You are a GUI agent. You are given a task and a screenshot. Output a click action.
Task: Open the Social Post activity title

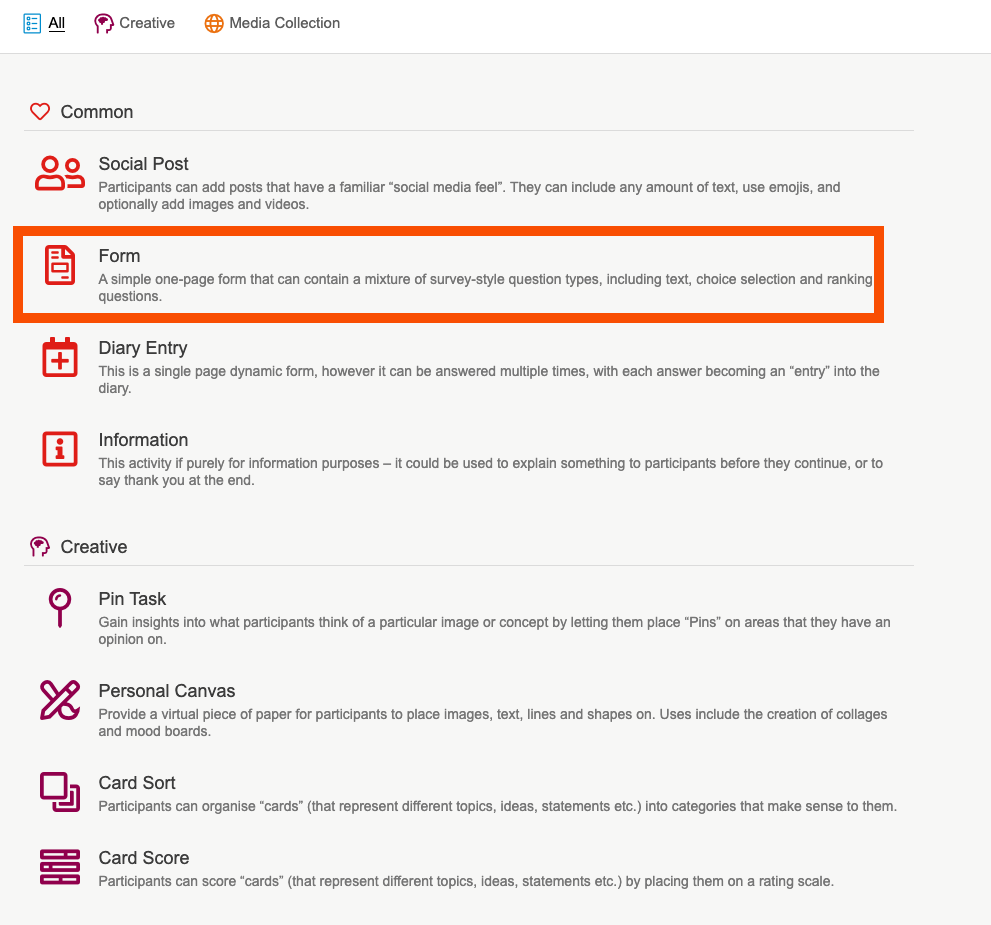(143, 164)
